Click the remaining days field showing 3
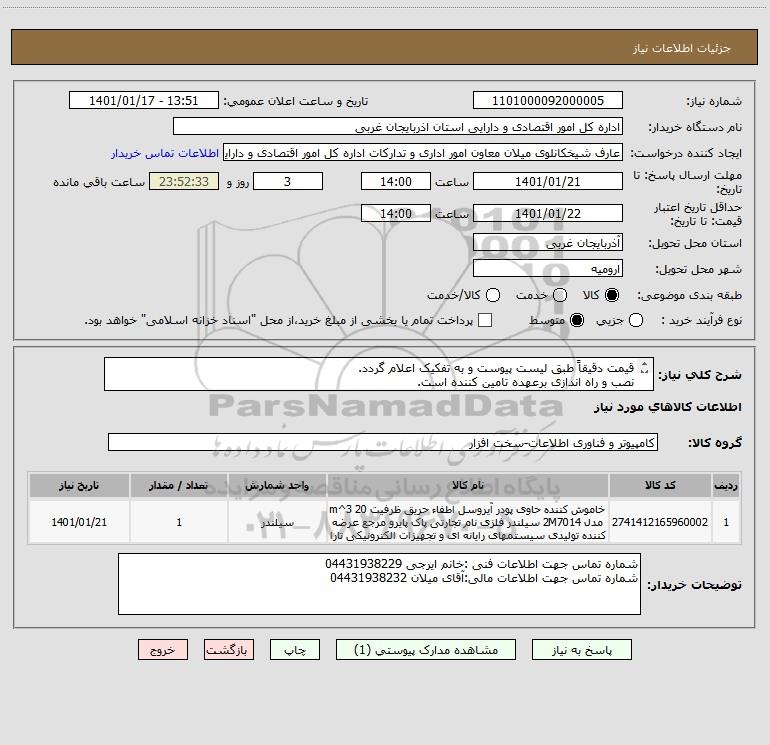Viewport: 770px width, 745px height. (x=287, y=181)
